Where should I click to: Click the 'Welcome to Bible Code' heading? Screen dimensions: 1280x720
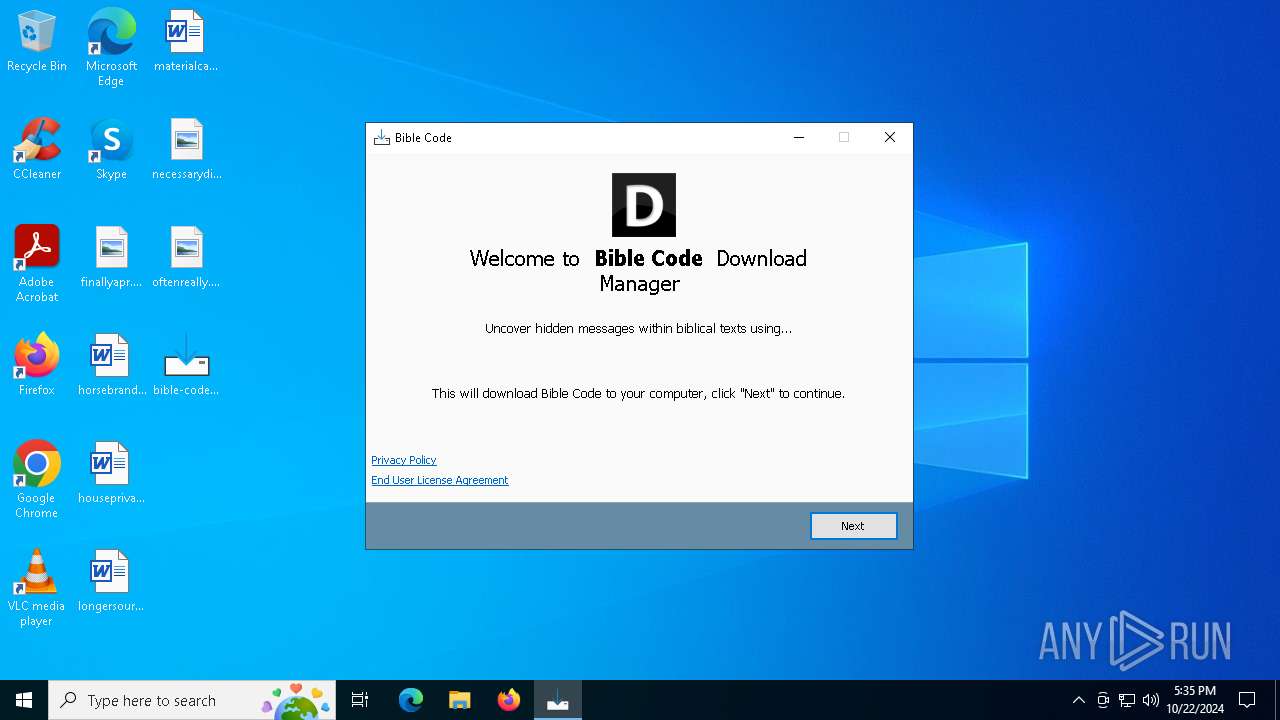(x=638, y=271)
